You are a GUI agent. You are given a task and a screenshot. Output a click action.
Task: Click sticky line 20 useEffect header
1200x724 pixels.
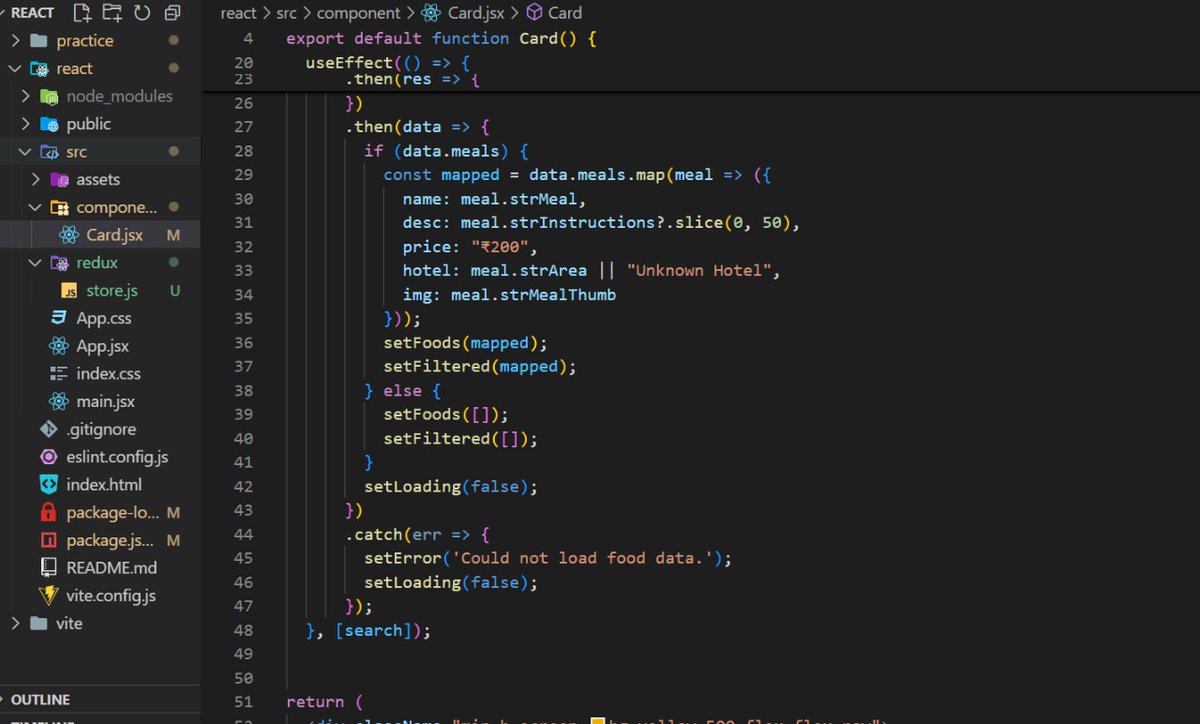coord(387,62)
